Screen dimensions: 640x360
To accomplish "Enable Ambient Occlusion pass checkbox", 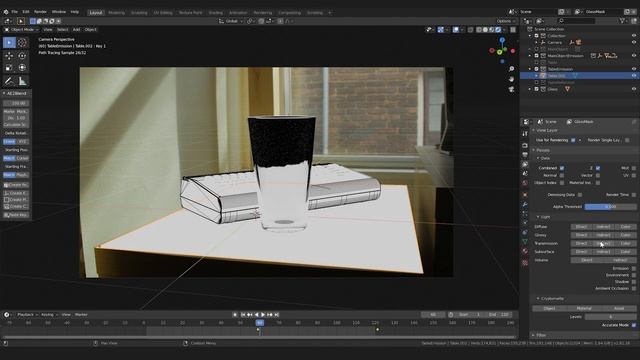I will pos(633,289).
